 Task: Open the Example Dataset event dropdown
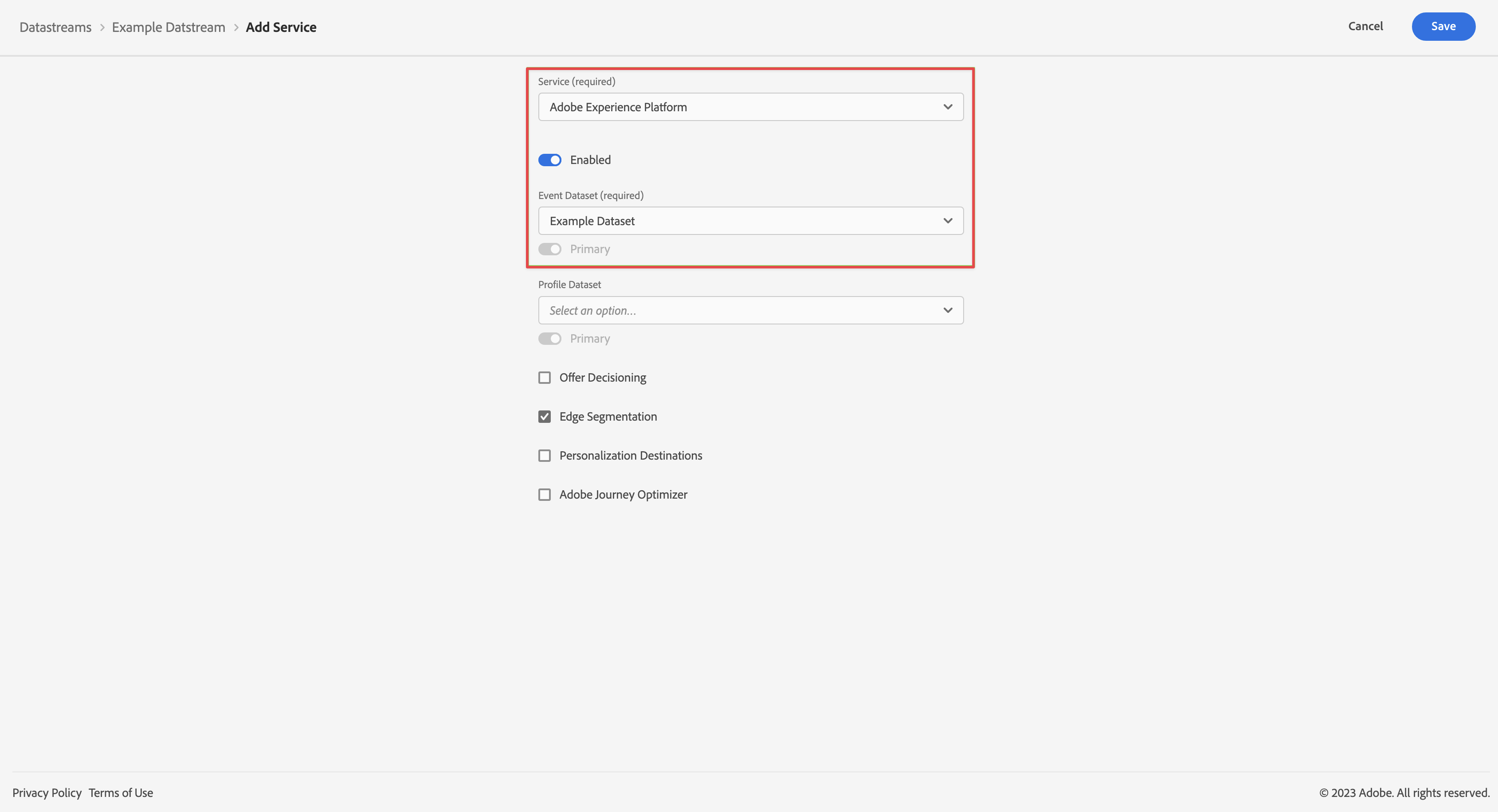coord(750,221)
